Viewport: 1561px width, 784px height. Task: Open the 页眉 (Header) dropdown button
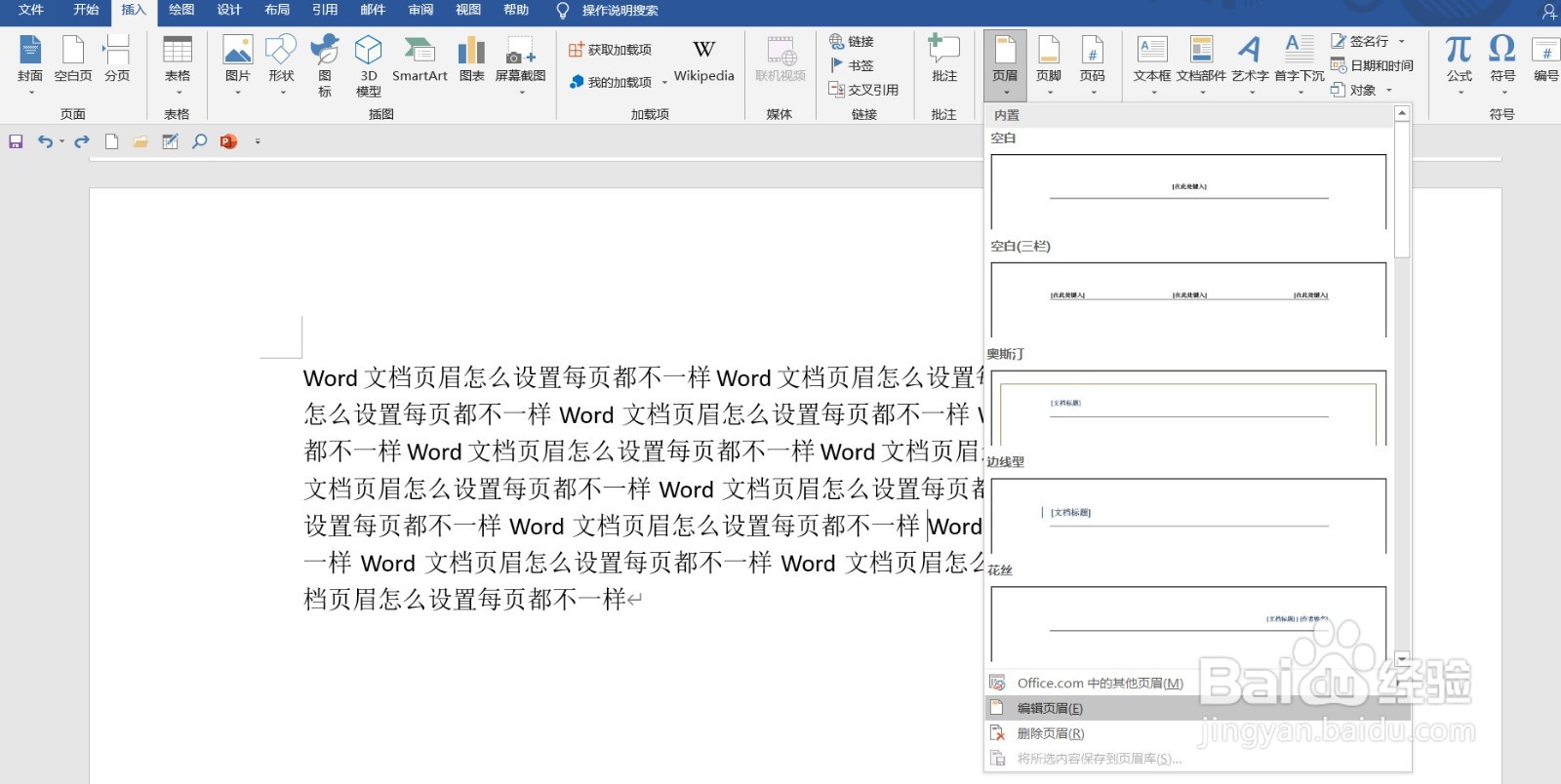pyautogui.click(x=1005, y=63)
